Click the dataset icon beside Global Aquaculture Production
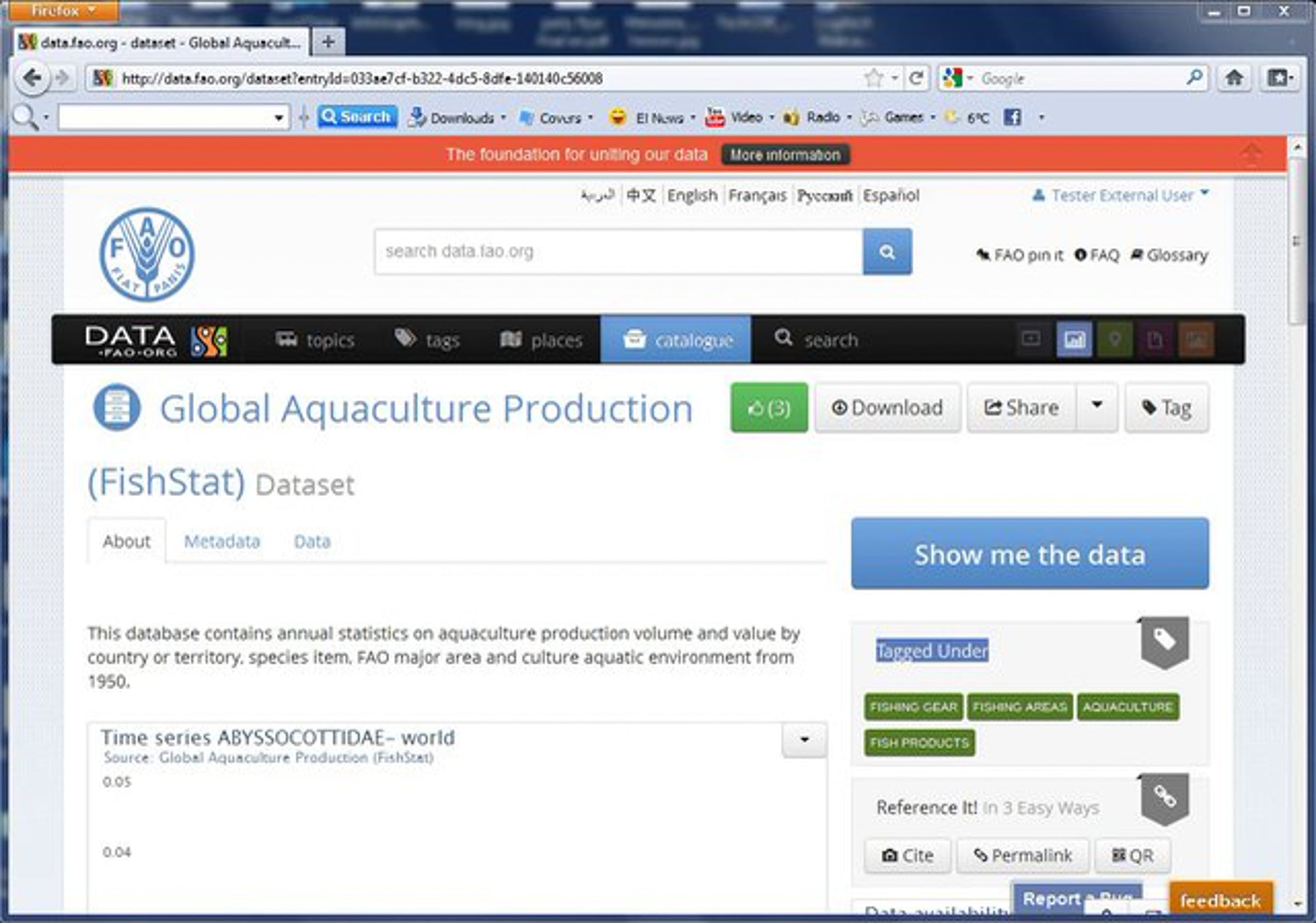 (116, 407)
